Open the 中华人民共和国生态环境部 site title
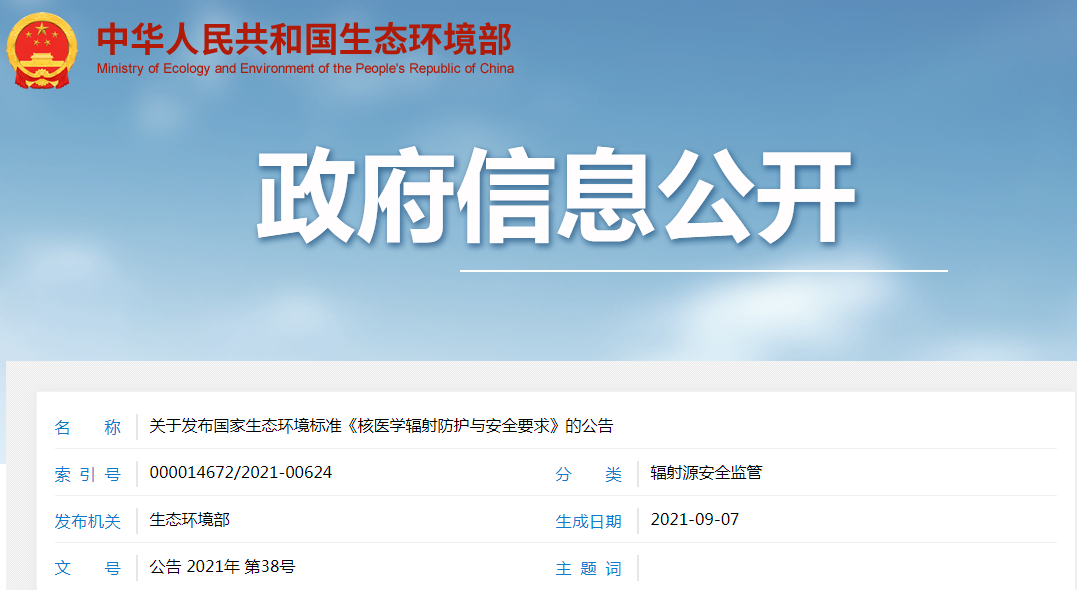The width and height of the screenshot is (1077, 590). 304,39
